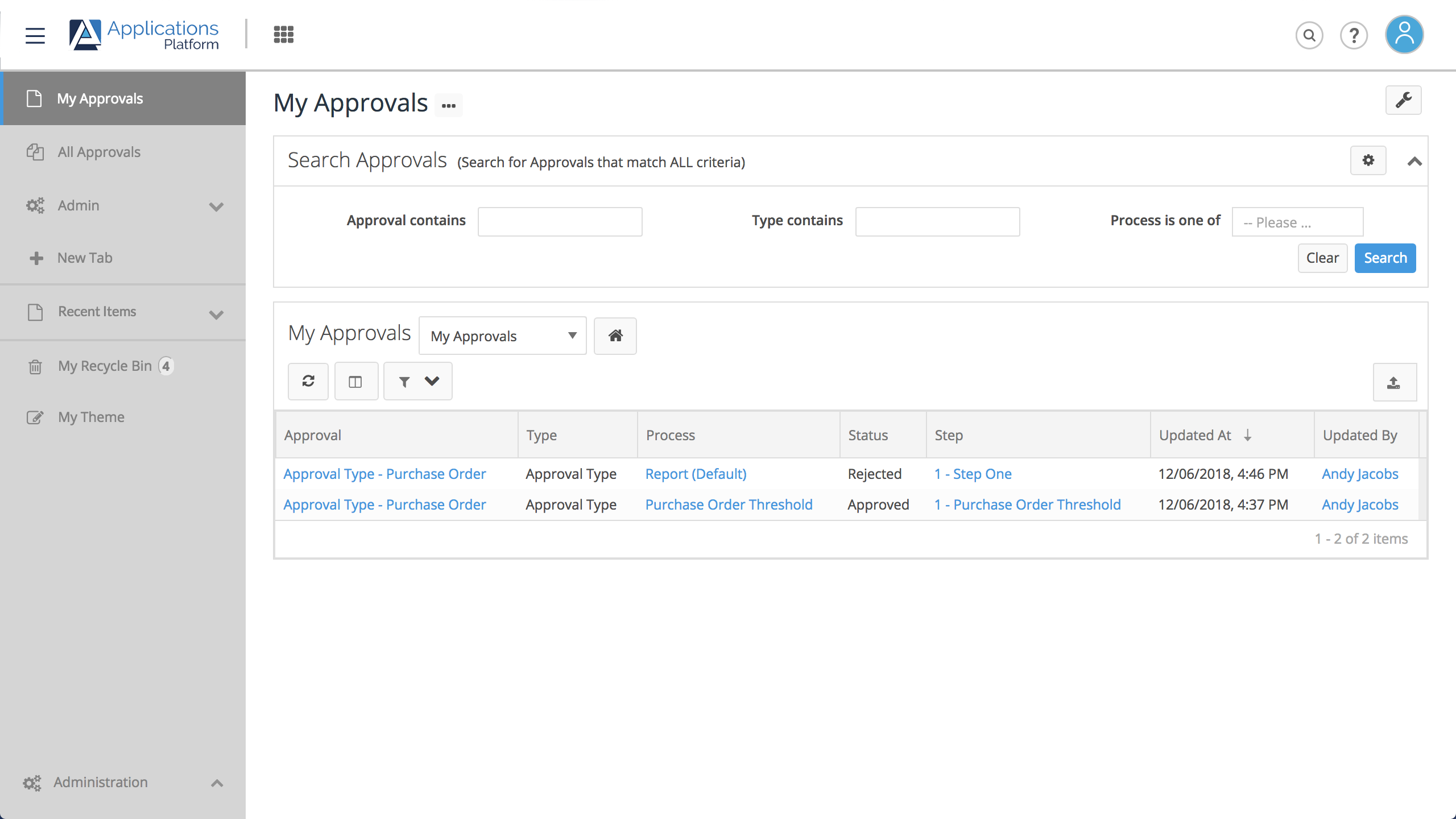
Task: Go to All Approvals in sidebar
Action: tap(98, 152)
